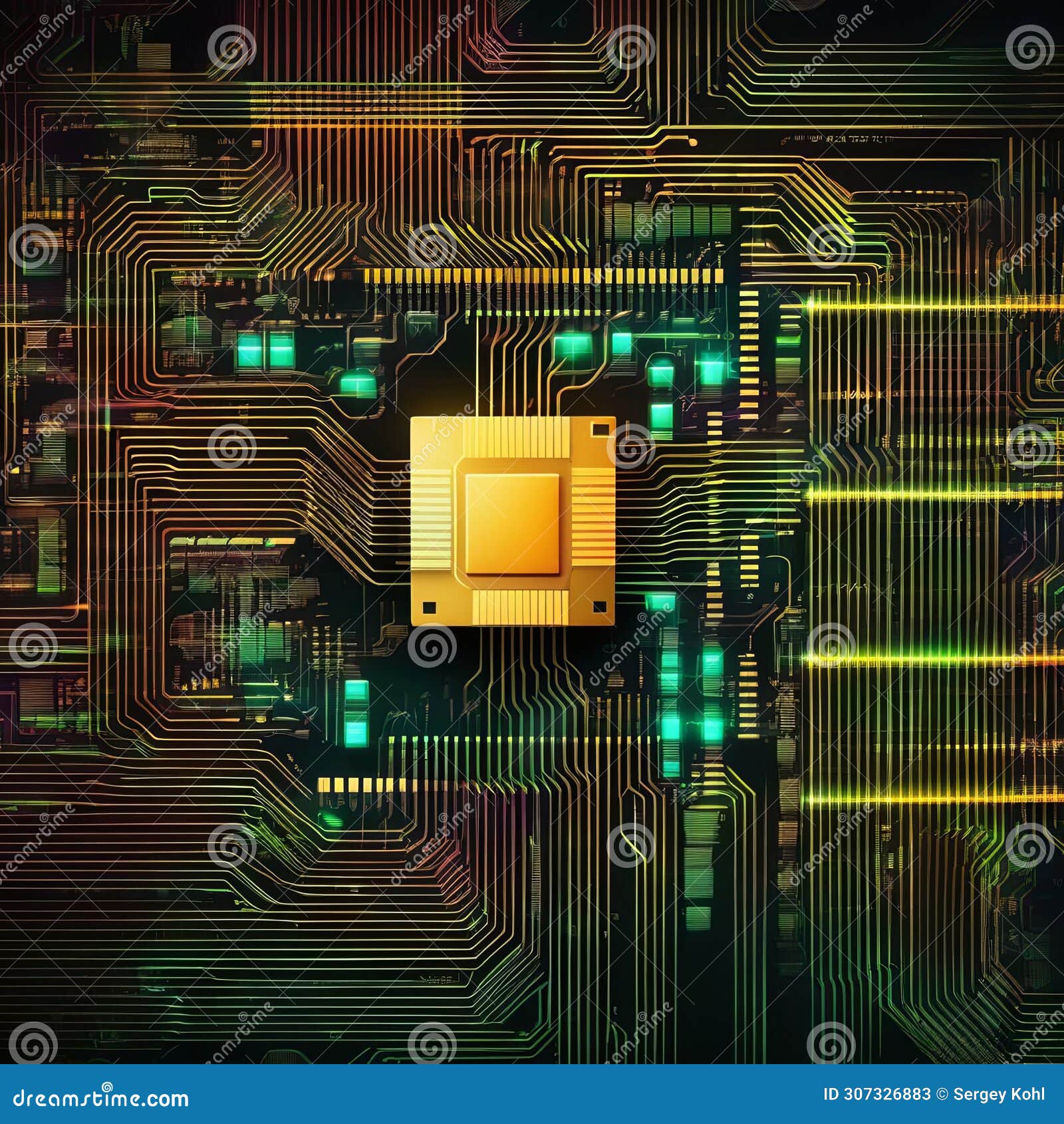Select the raised gold square on the processor
The height and width of the screenshot is (1124, 1064).
[x=511, y=522]
